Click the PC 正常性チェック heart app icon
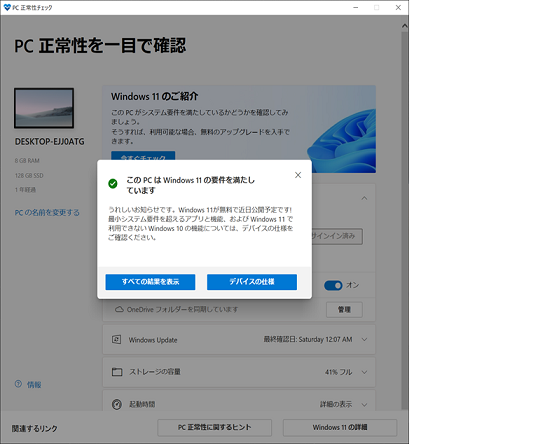Viewport: 538px width, 444px height. (7, 7)
